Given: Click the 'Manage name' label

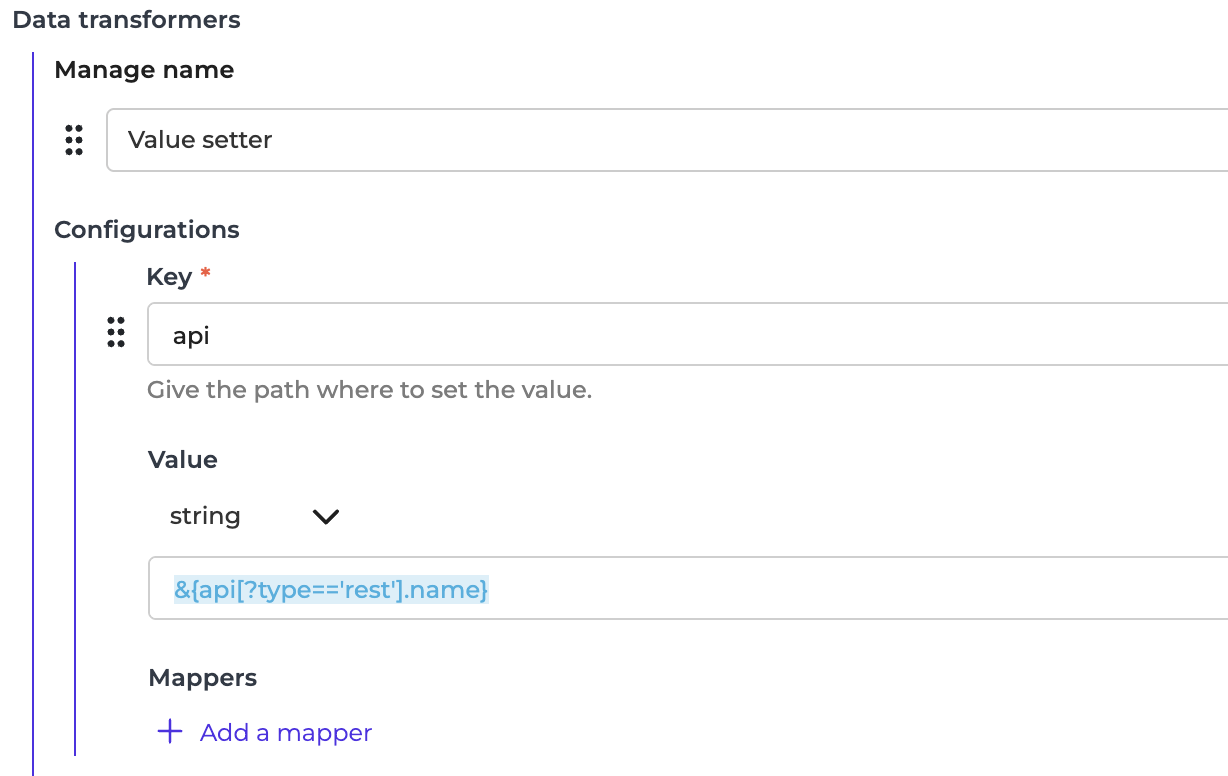Looking at the screenshot, I should click(144, 70).
